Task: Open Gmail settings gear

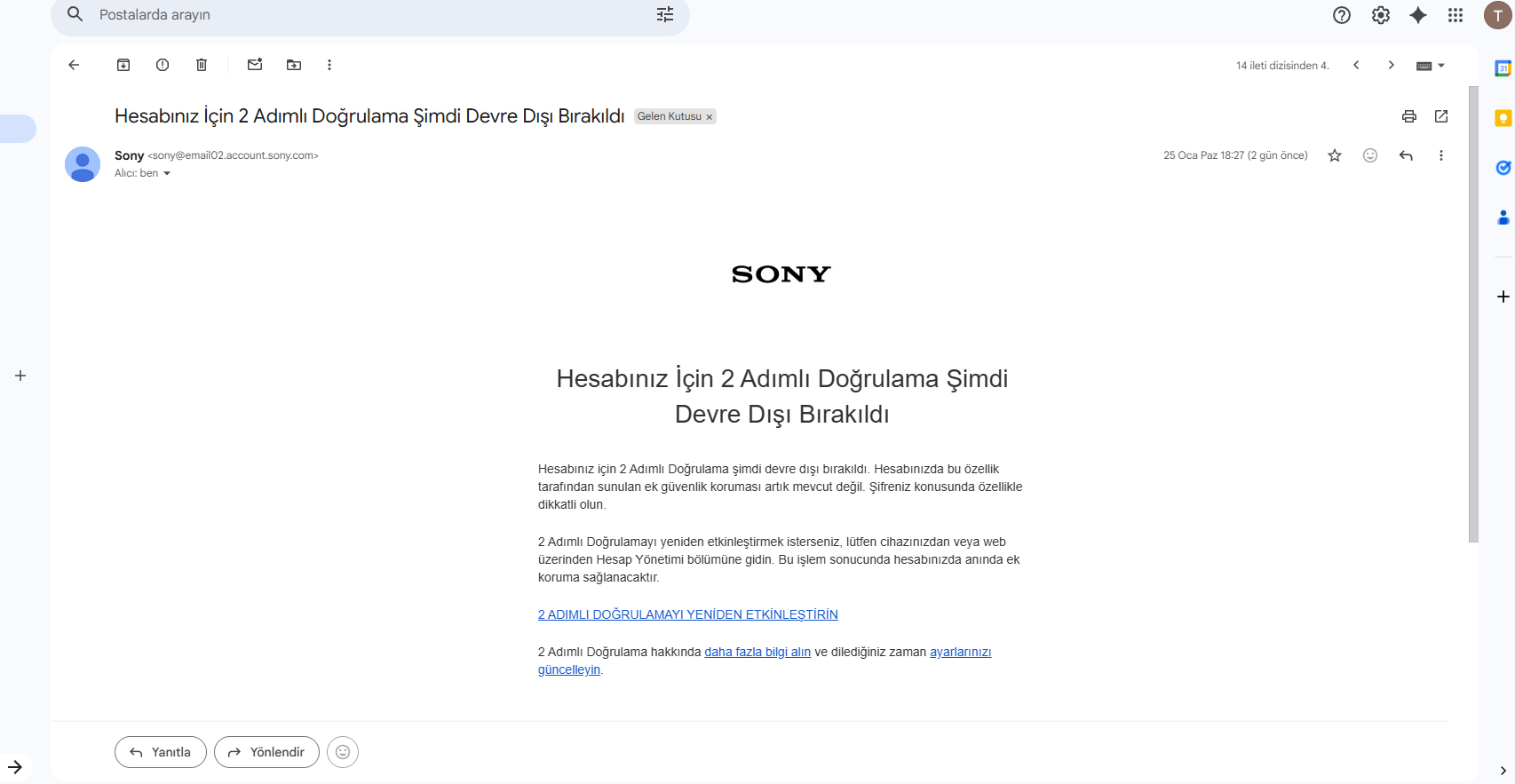Action: tap(1381, 15)
